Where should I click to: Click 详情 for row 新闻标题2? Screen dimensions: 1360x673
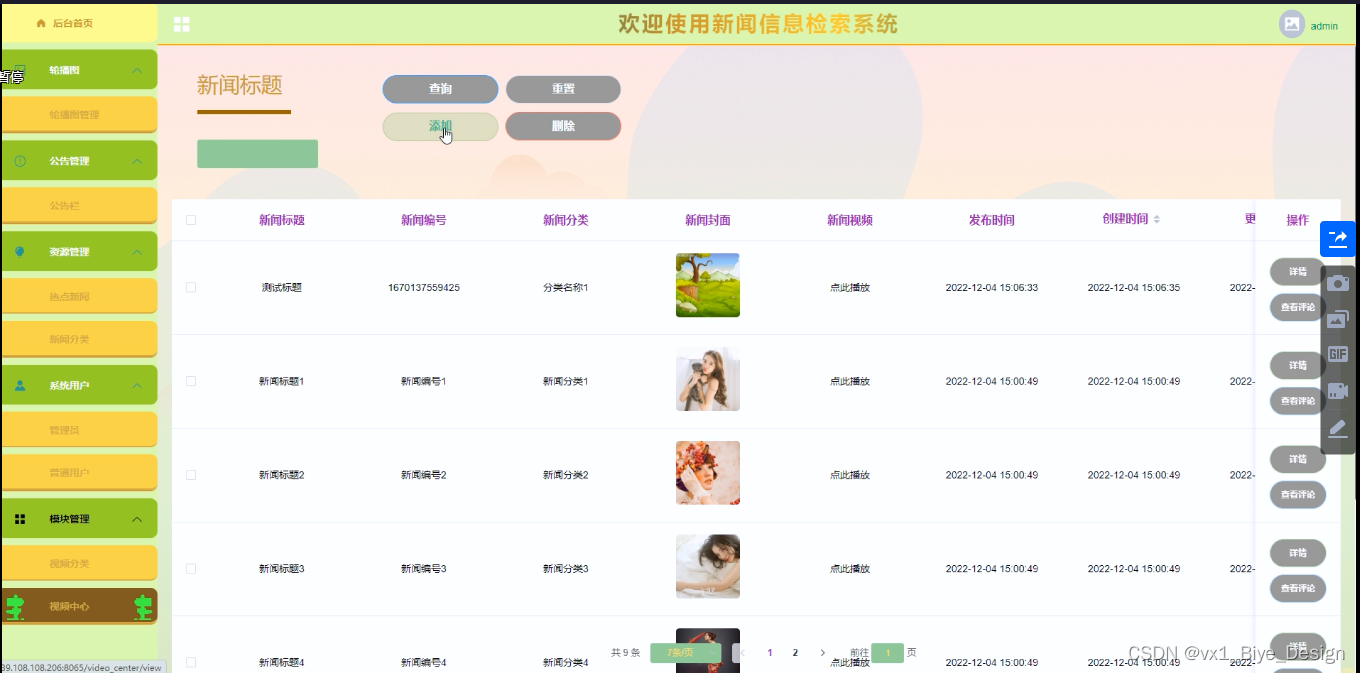coord(1298,459)
